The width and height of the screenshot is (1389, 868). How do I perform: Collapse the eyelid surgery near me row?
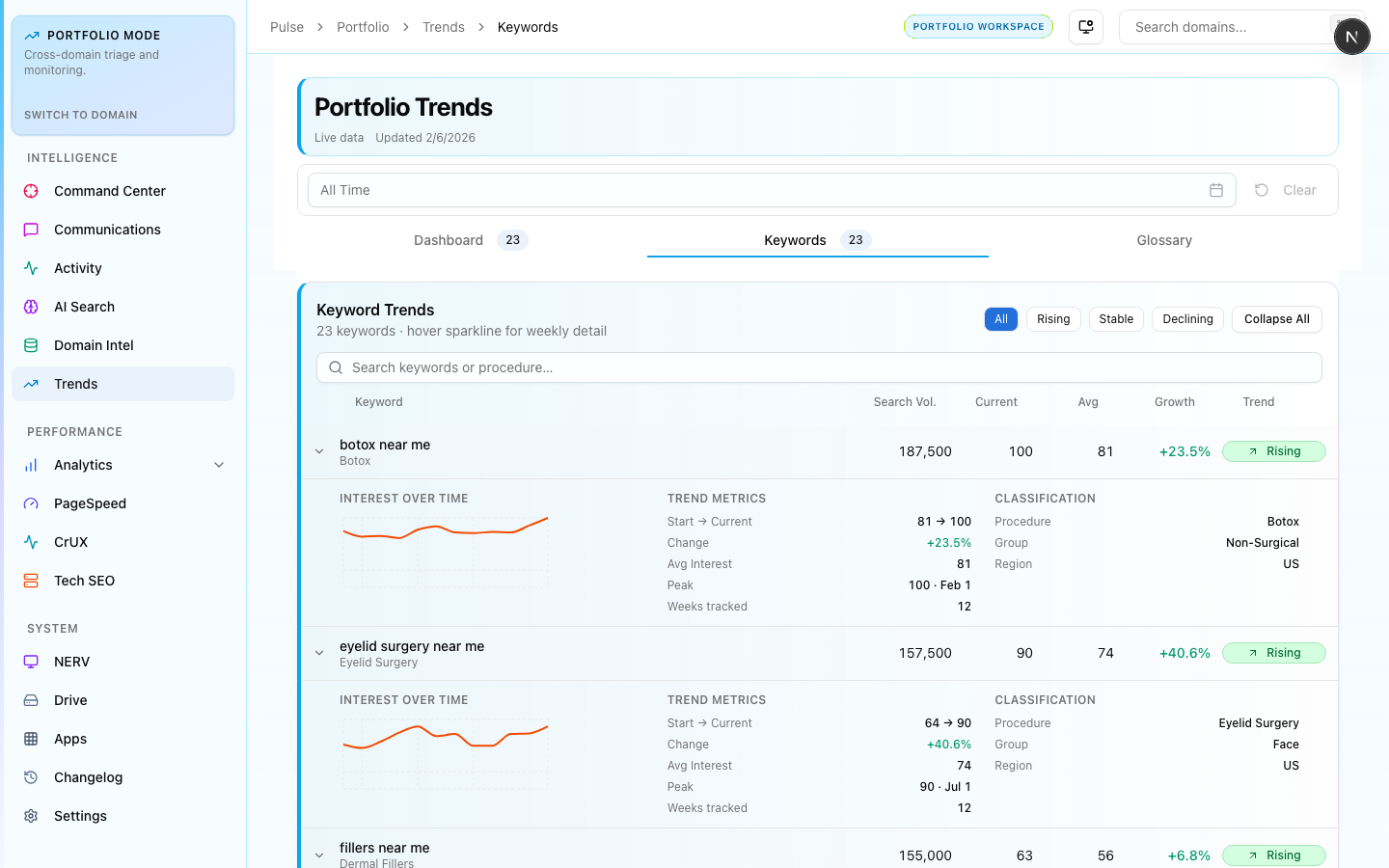[319, 653]
